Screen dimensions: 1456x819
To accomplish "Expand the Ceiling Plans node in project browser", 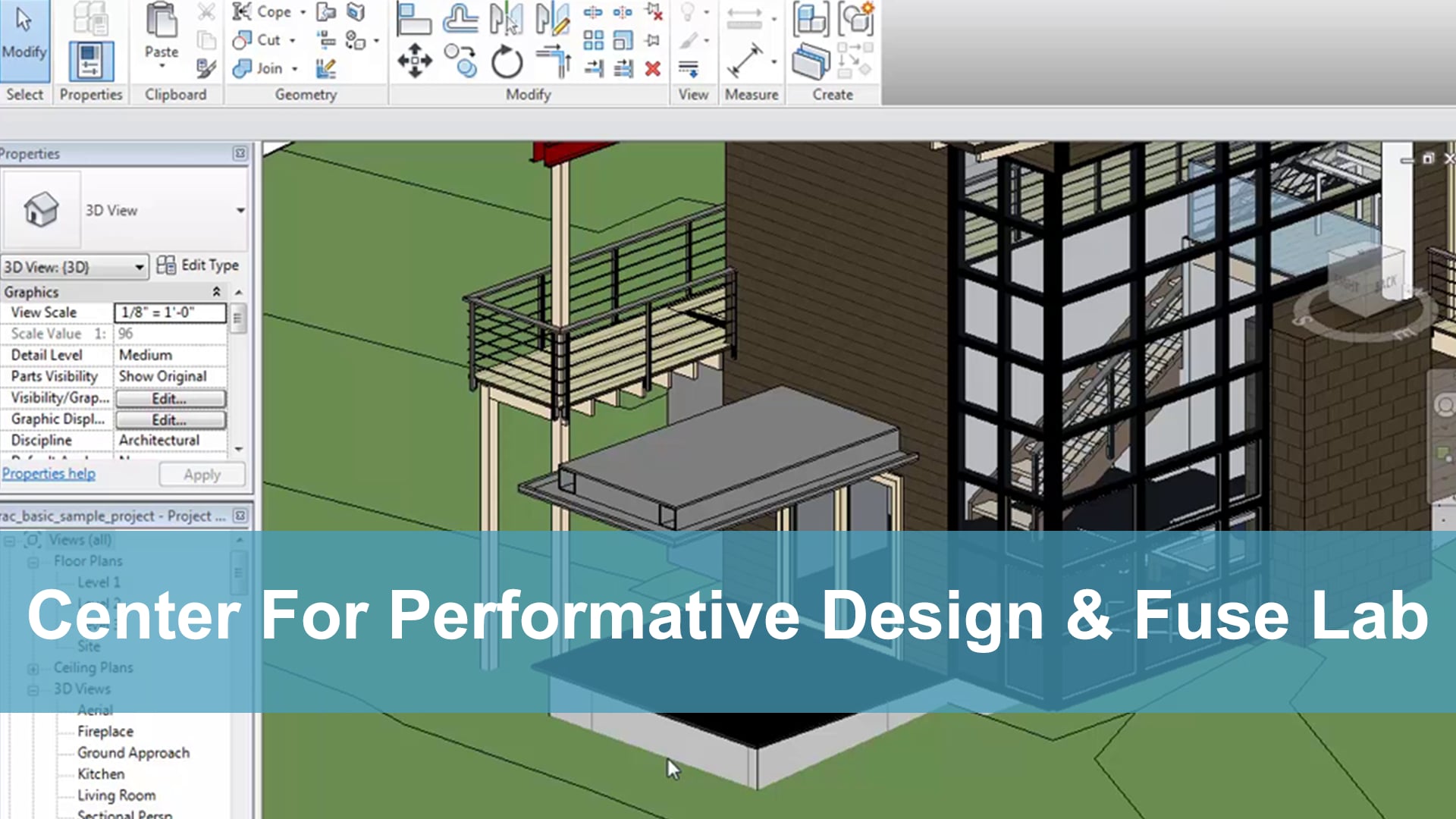I will pyautogui.click(x=32, y=668).
